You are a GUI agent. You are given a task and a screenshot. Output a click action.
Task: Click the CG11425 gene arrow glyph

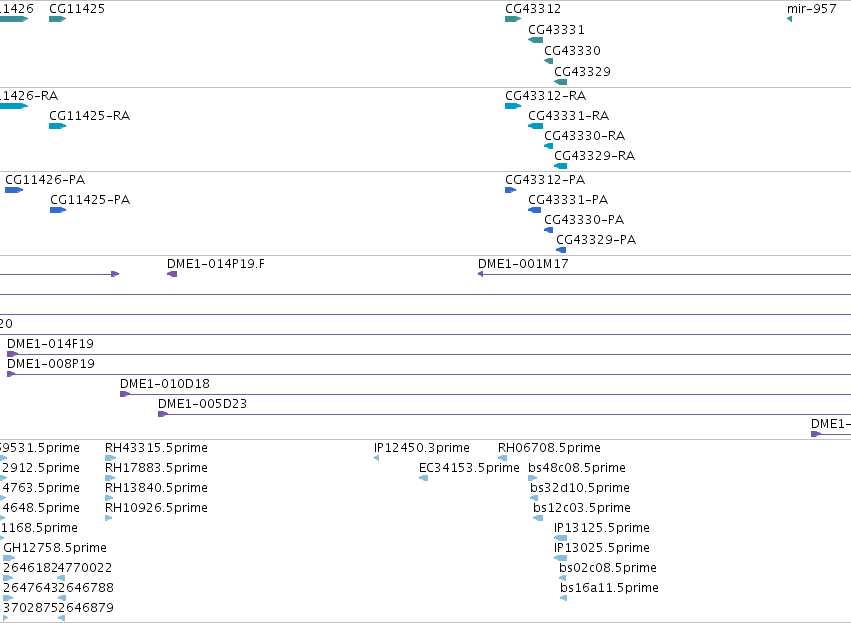click(x=58, y=19)
